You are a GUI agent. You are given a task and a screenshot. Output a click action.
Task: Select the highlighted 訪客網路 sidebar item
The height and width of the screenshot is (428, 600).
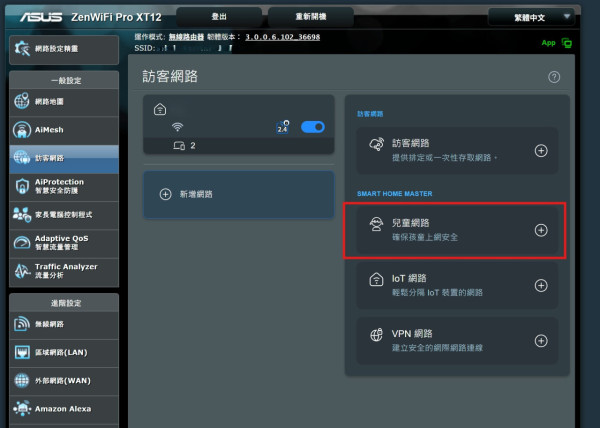click(64, 158)
